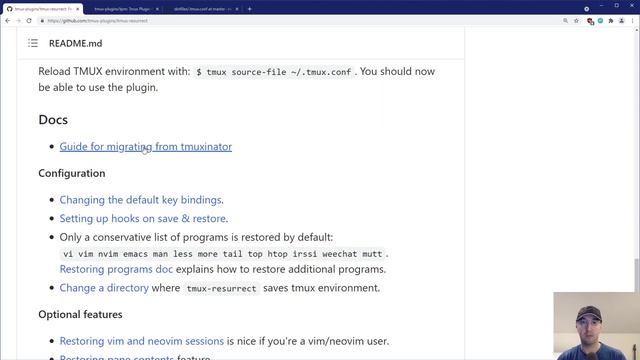Open Changing the default key bindings link
The image size is (640, 360).
click(141, 200)
